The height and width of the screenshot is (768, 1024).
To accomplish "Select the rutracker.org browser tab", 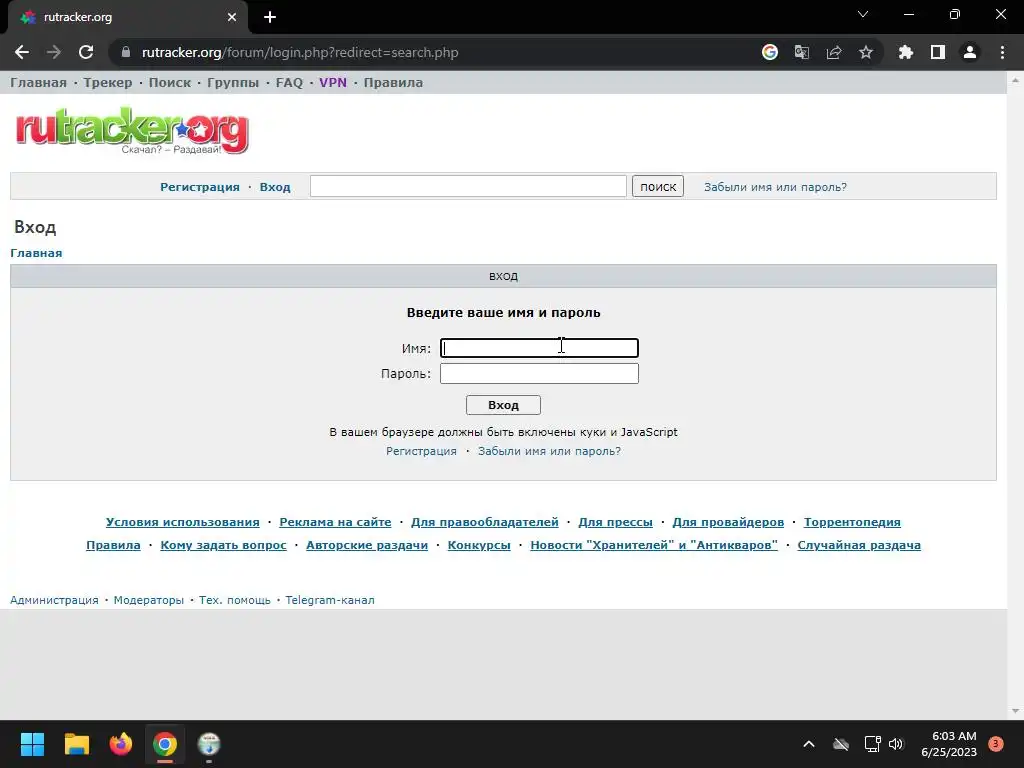I will 127,17.
